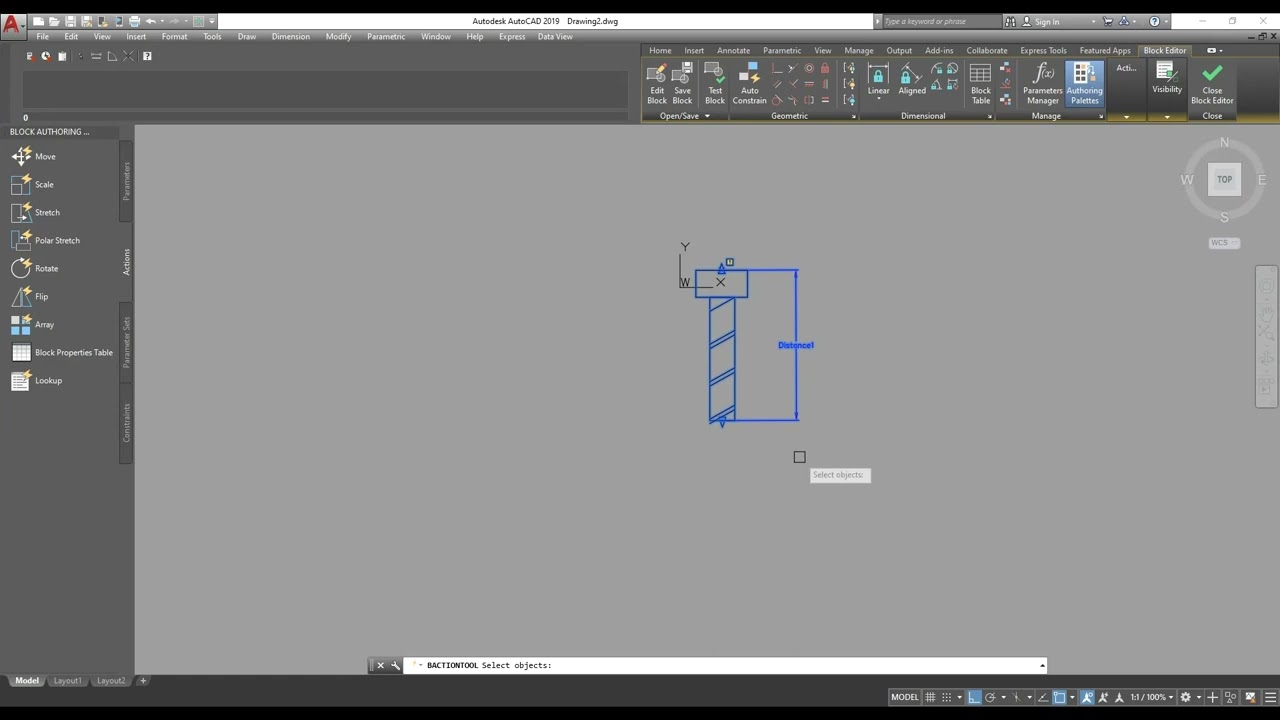This screenshot has width=1280, height=720.
Task: Add a new layout with plus button
Action: coord(143,681)
